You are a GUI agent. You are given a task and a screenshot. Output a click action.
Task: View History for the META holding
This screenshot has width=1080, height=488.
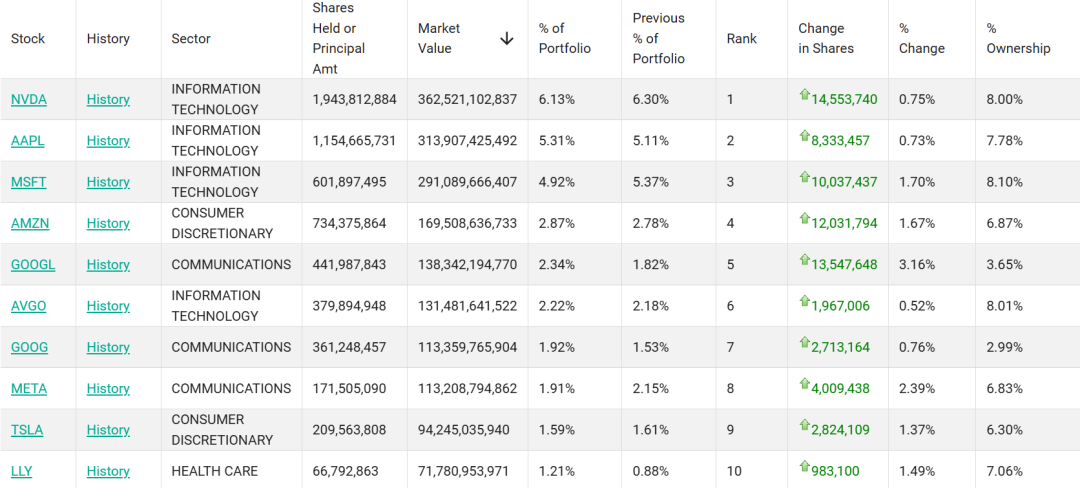pos(108,389)
